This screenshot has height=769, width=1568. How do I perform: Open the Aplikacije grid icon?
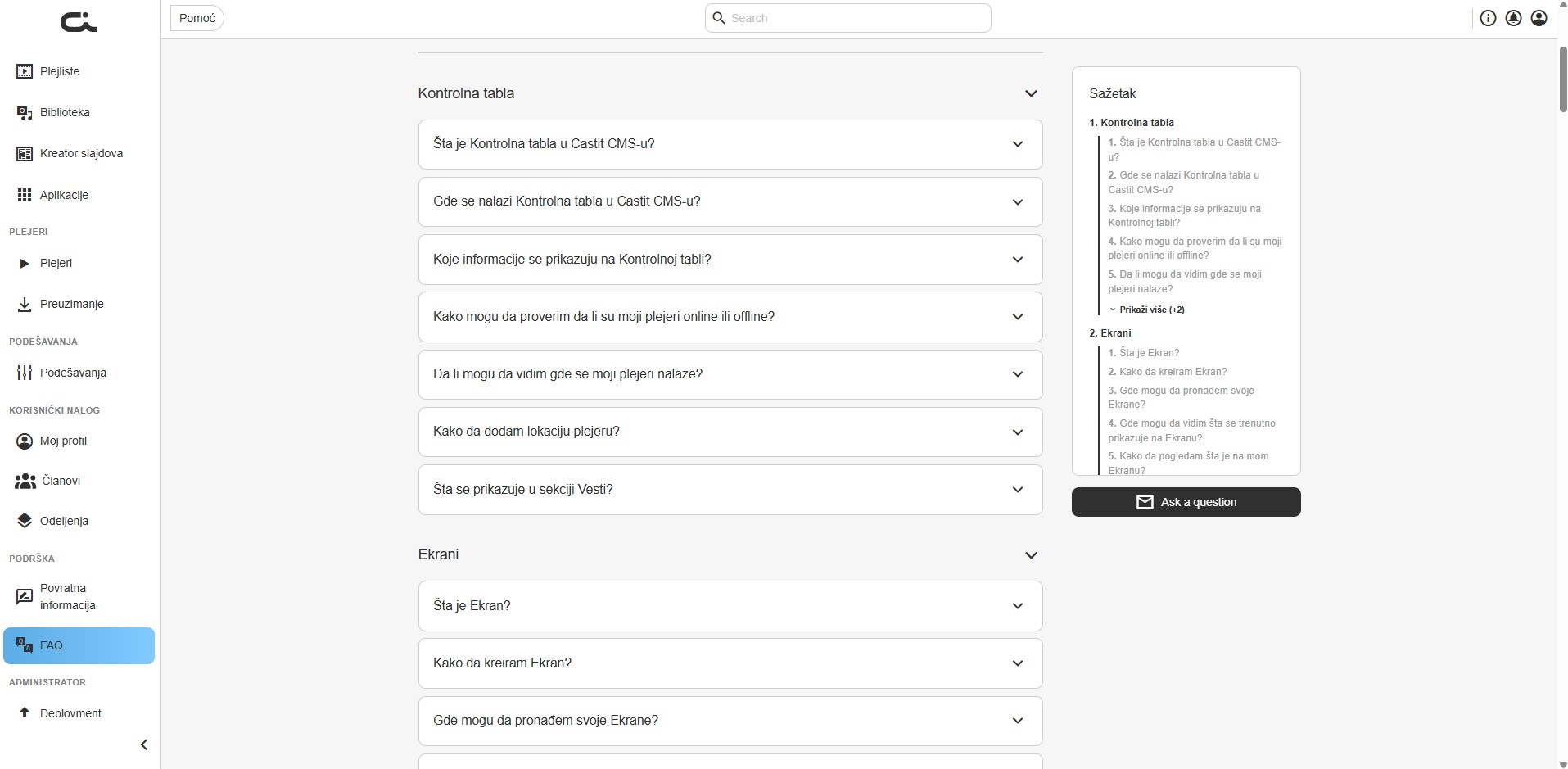tap(25, 195)
